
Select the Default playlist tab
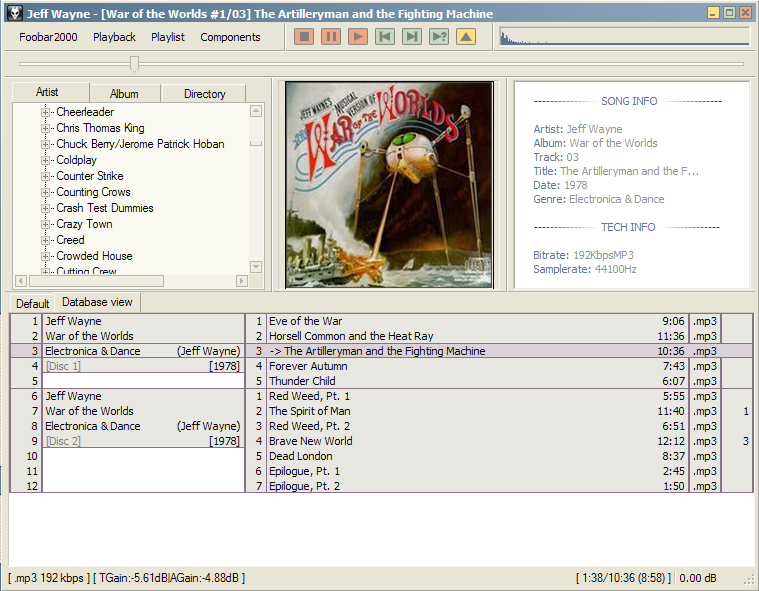tap(32, 303)
